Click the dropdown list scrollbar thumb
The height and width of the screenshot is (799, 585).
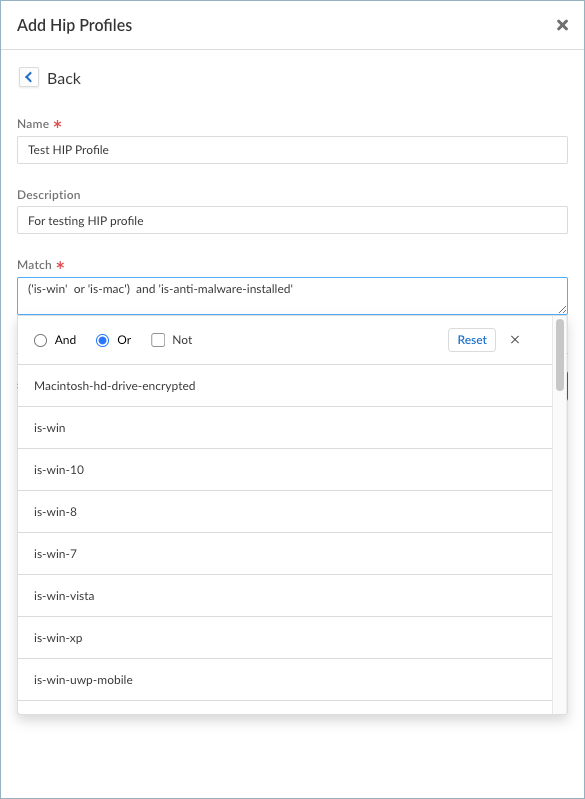(x=560, y=355)
